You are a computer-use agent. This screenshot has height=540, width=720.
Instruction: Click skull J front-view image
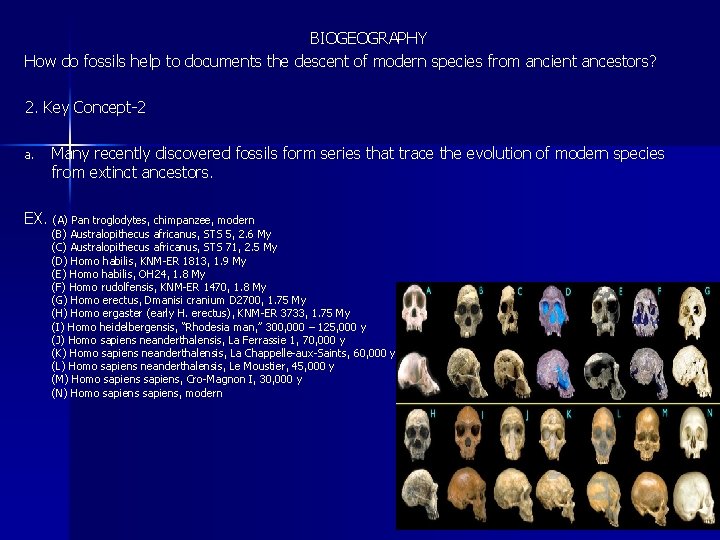[512, 433]
